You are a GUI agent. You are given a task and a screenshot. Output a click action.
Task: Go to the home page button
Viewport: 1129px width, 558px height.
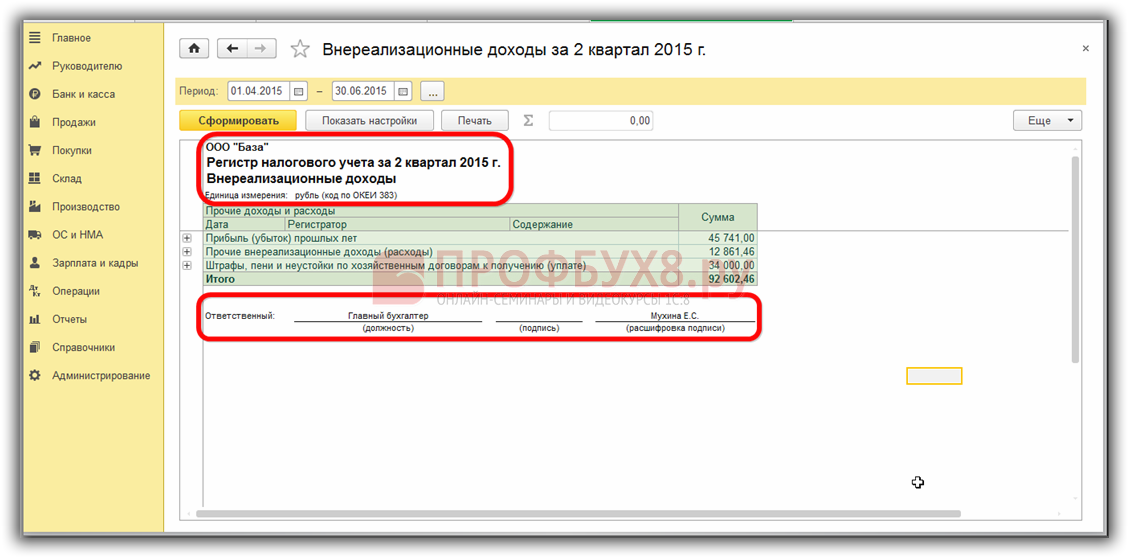pos(194,48)
